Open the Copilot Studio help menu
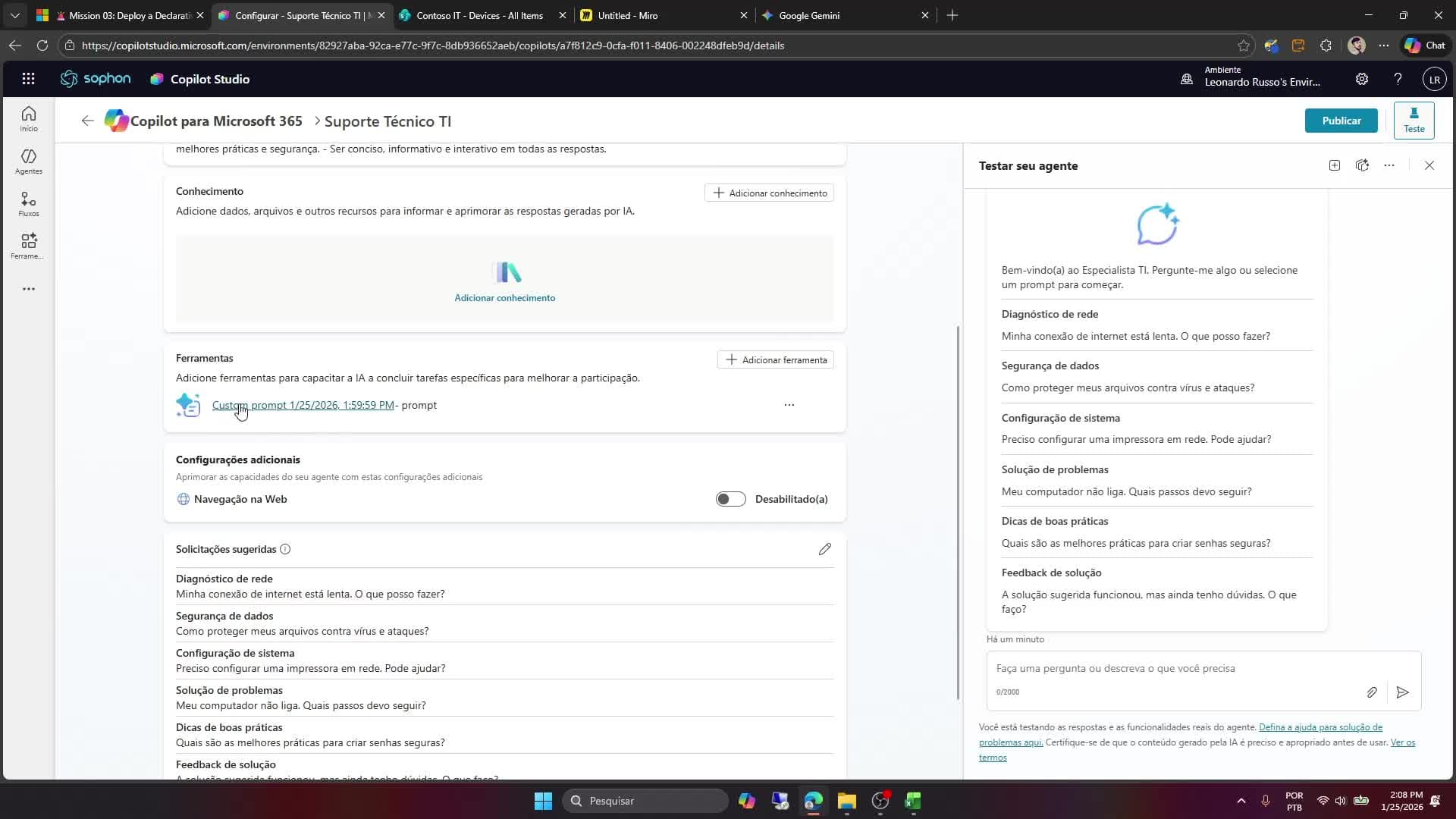Screen dimensions: 1456x819 pyautogui.click(x=1398, y=78)
